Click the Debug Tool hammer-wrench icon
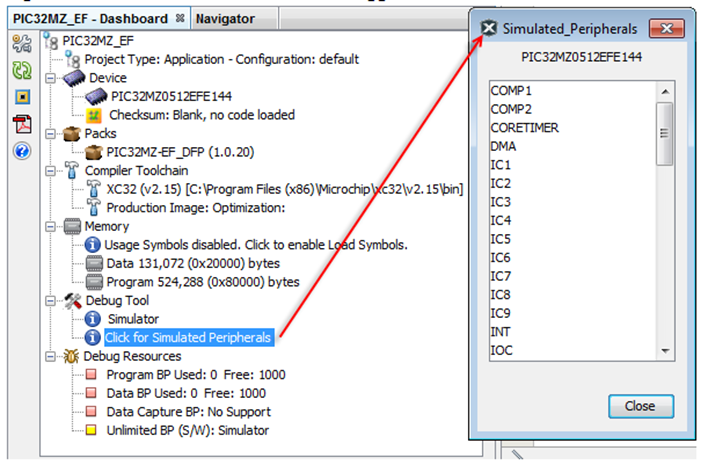This screenshot has width=708, height=465. [x=73, y=301]
